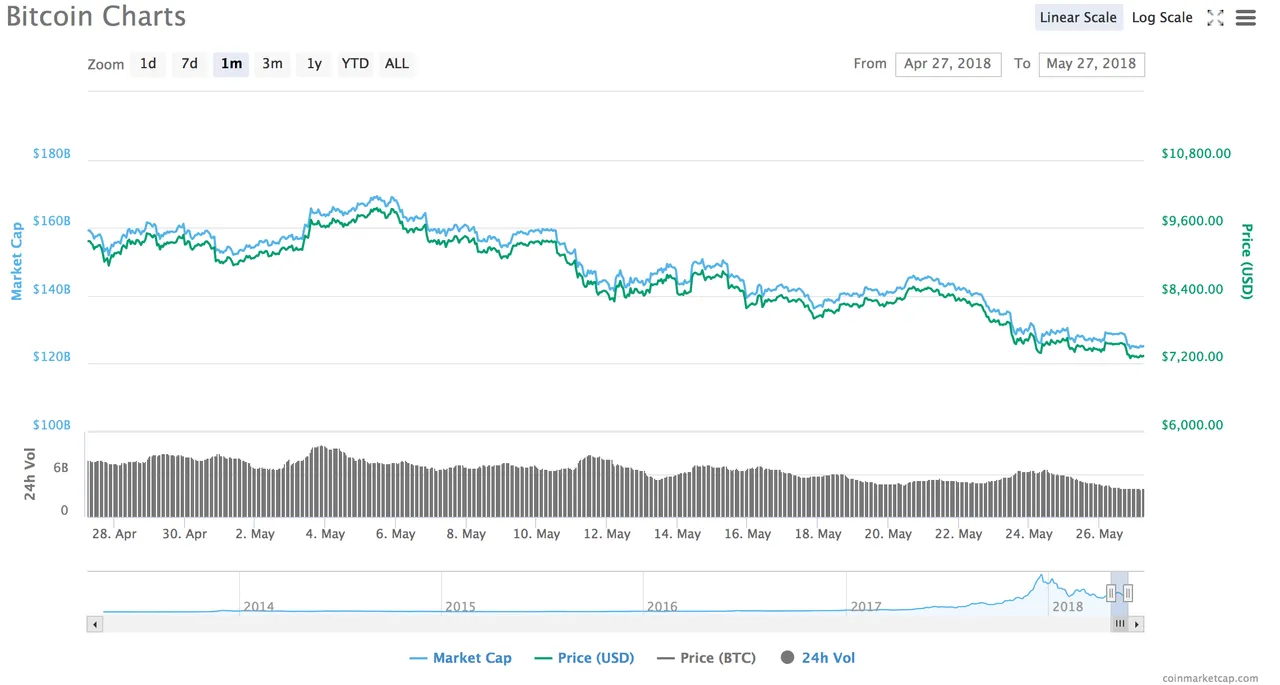Click the 2014 navigator timeline label

[x=258, y=606]
